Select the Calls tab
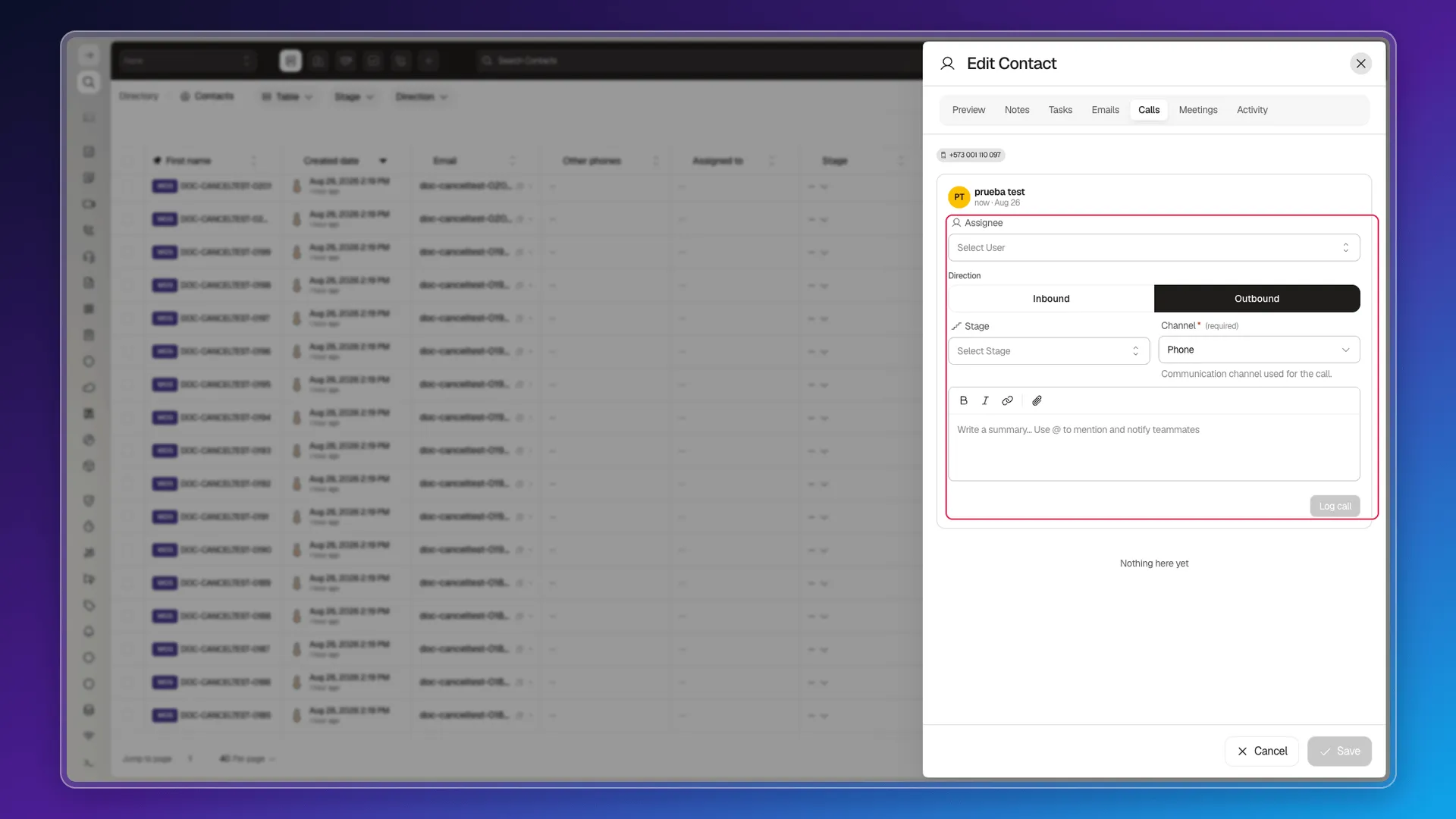This screenshot has height=819, width=1456. 1149,110
